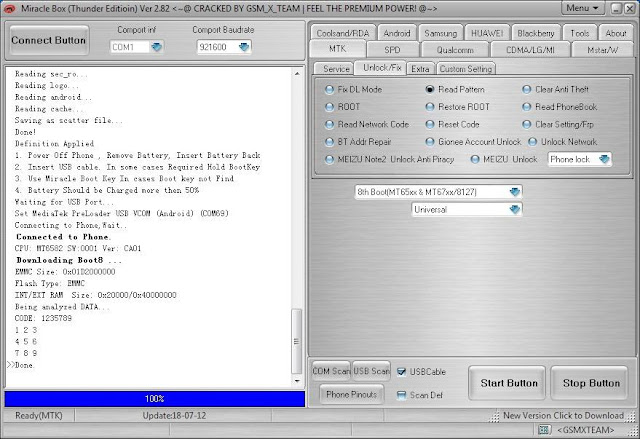Open the CDMA/LG/MI tab
The image size is (640, 439).
530,50
